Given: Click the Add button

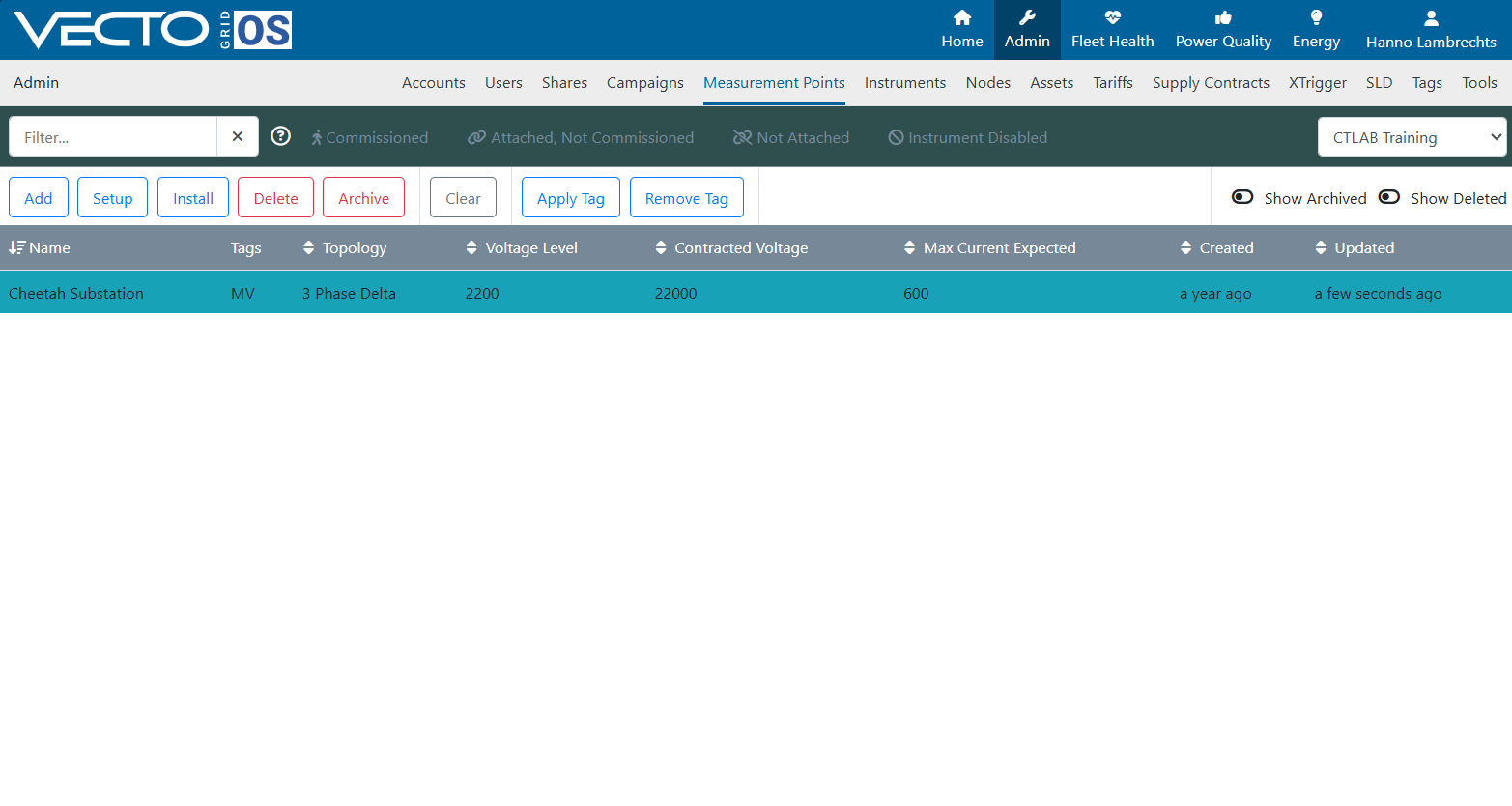Looking at the screenshot, I should pyautogui.click(x=39, y=197).
